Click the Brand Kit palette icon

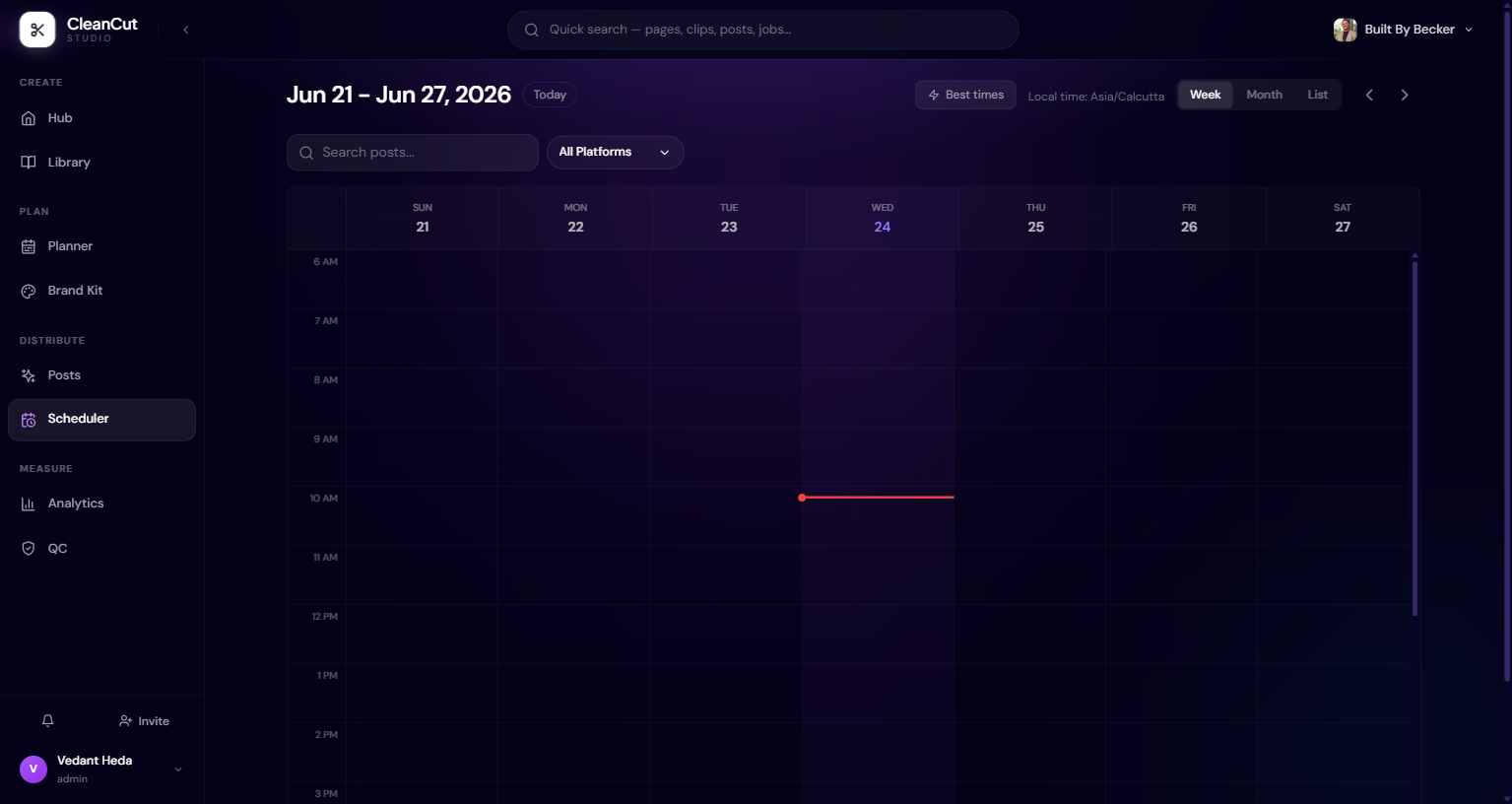pos(29,291)
